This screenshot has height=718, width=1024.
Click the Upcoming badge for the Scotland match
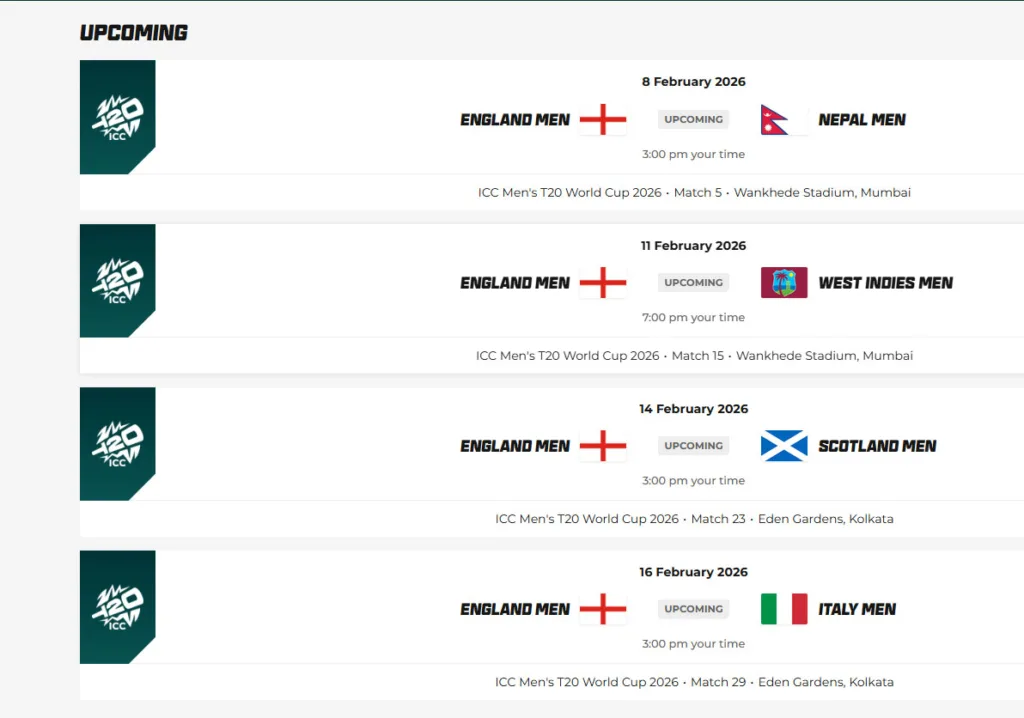693,446
